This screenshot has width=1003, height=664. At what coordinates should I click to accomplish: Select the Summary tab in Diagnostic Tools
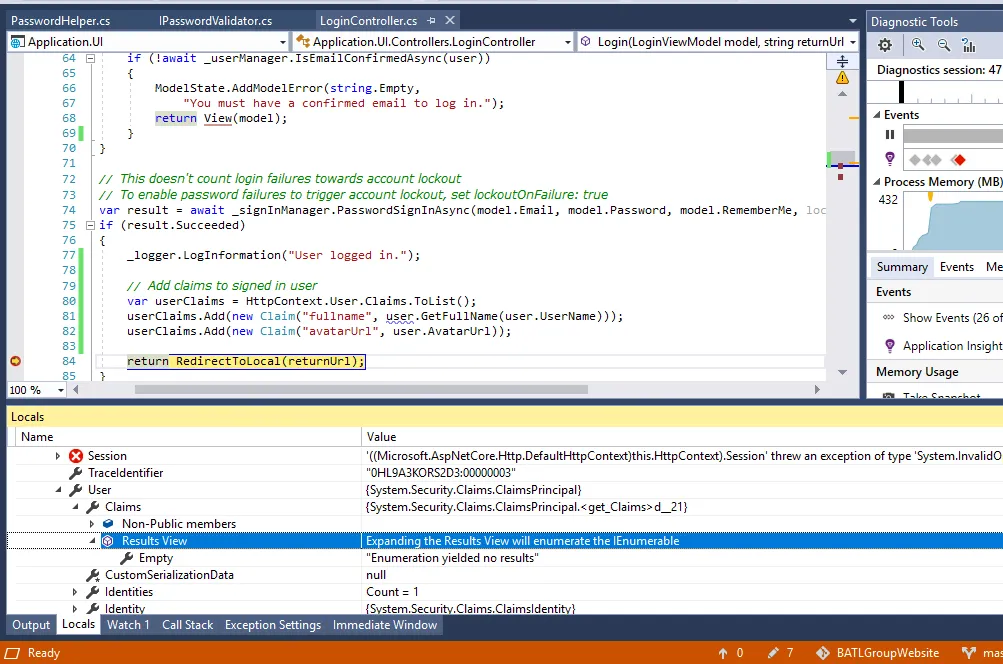point(902,267)
